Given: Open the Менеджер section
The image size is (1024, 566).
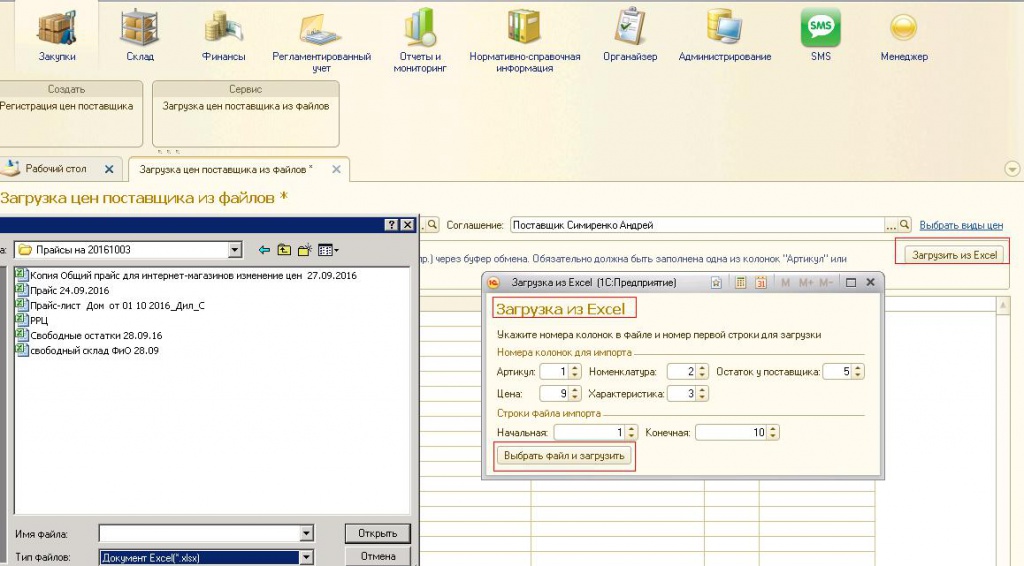Looking at the screenshot, I should (x=904, y=36).
